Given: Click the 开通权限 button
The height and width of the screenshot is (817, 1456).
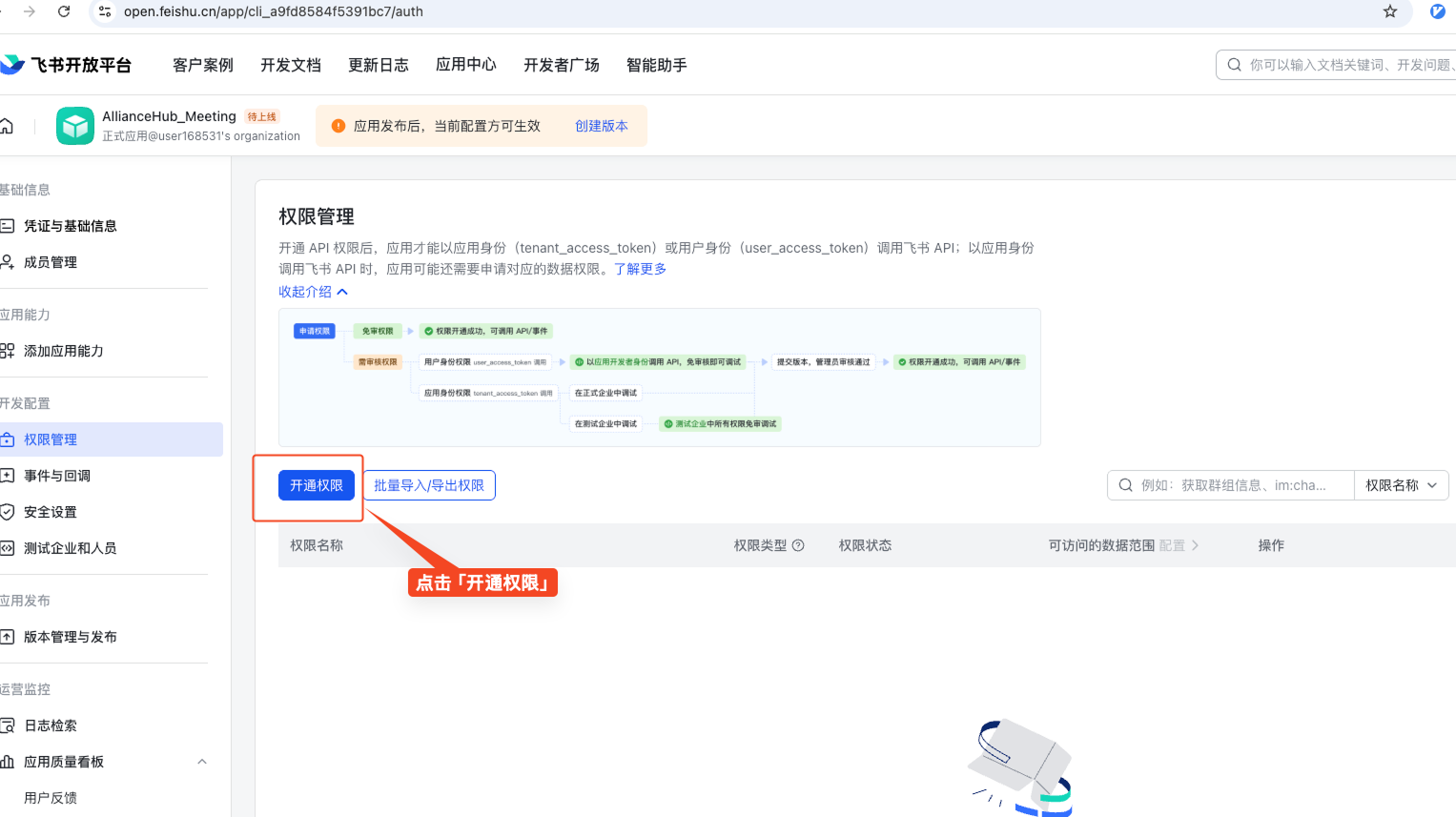Looking at the screenshot, I should tap(317, 484).
